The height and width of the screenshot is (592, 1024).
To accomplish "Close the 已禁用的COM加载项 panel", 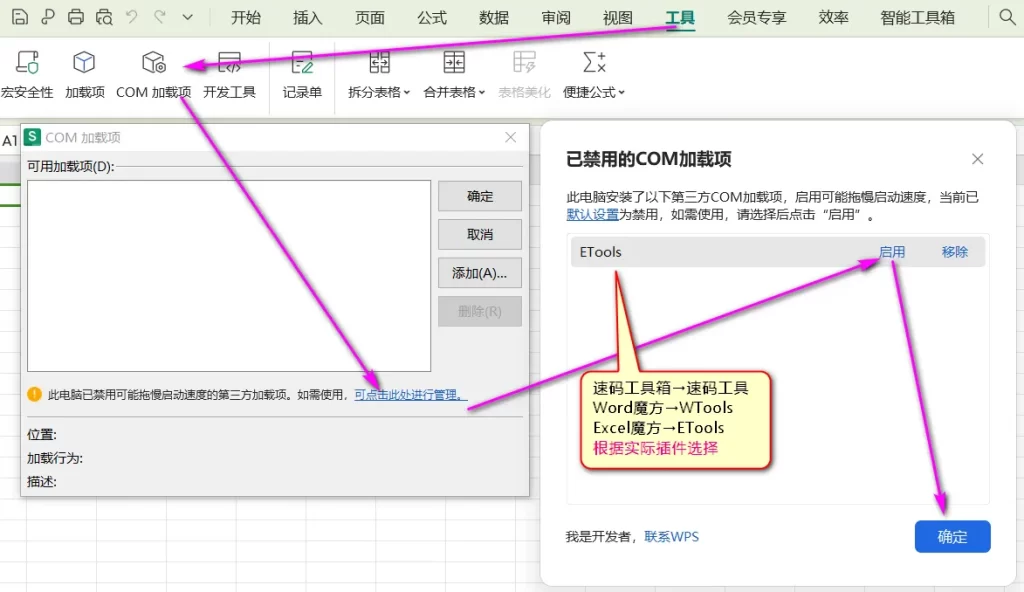I will tap(978, 159).
